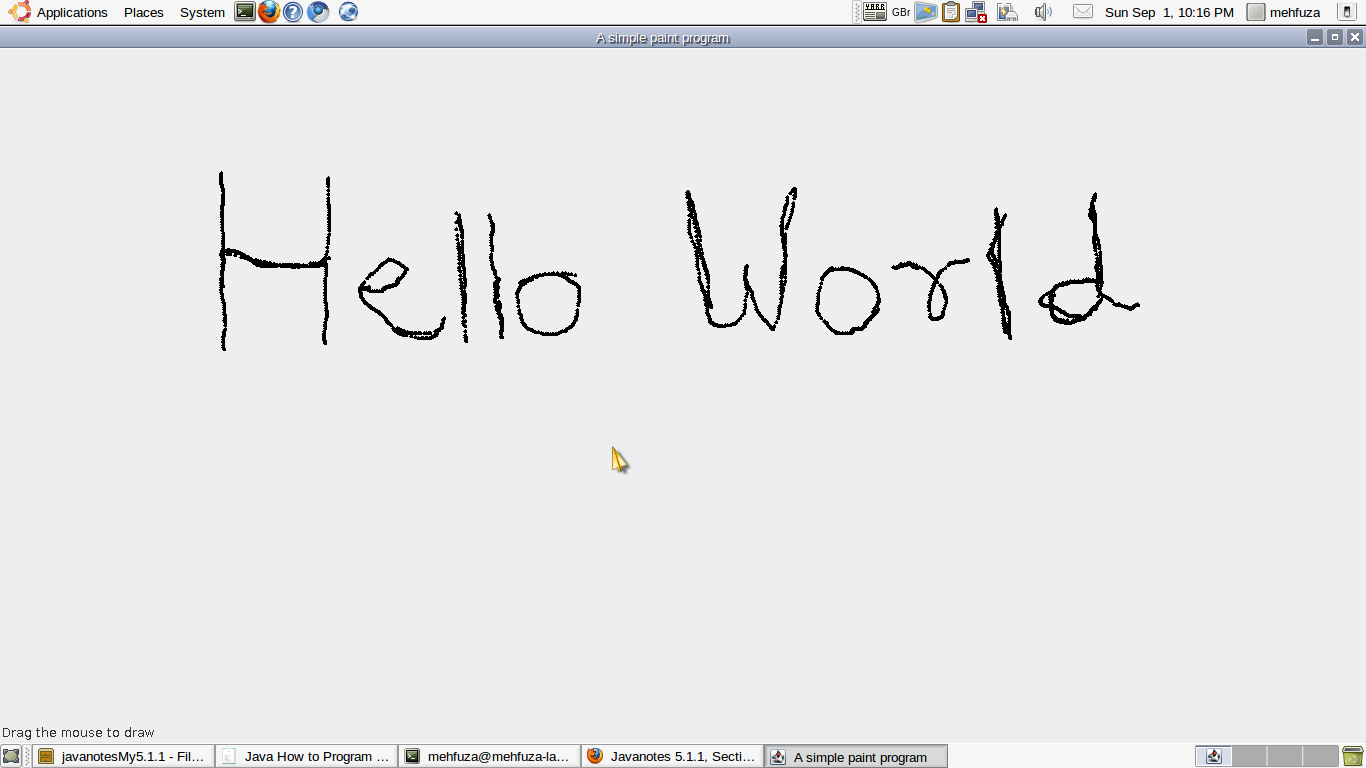1366x768 pixels.
Task: Open the GBr keyboard layout switcher
Action: pyautogui.click(x=901, y=12)
